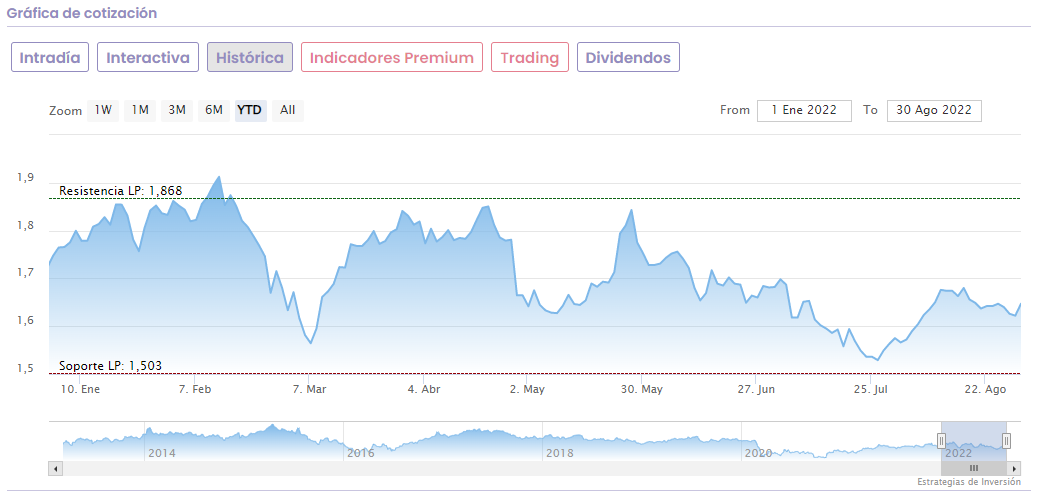The image size is (1042, 501).
Task: Zoom chart to 6M
Action: point(214,110)
